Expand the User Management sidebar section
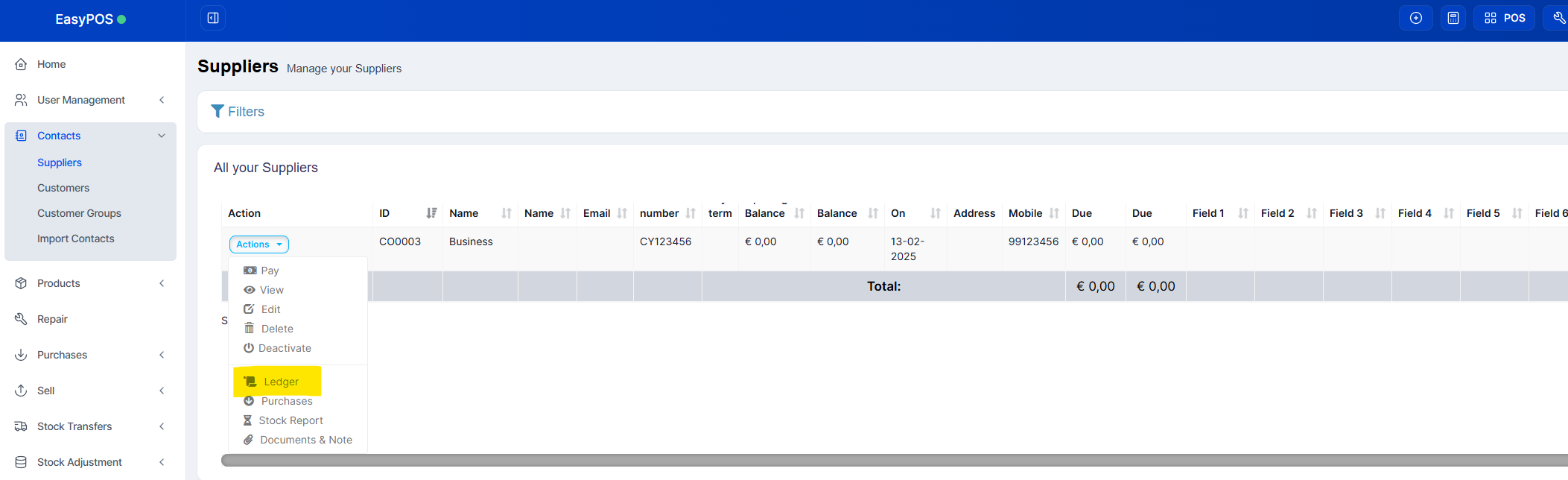The width and height of the screenshot is (1568, 480). click(81, 100)
